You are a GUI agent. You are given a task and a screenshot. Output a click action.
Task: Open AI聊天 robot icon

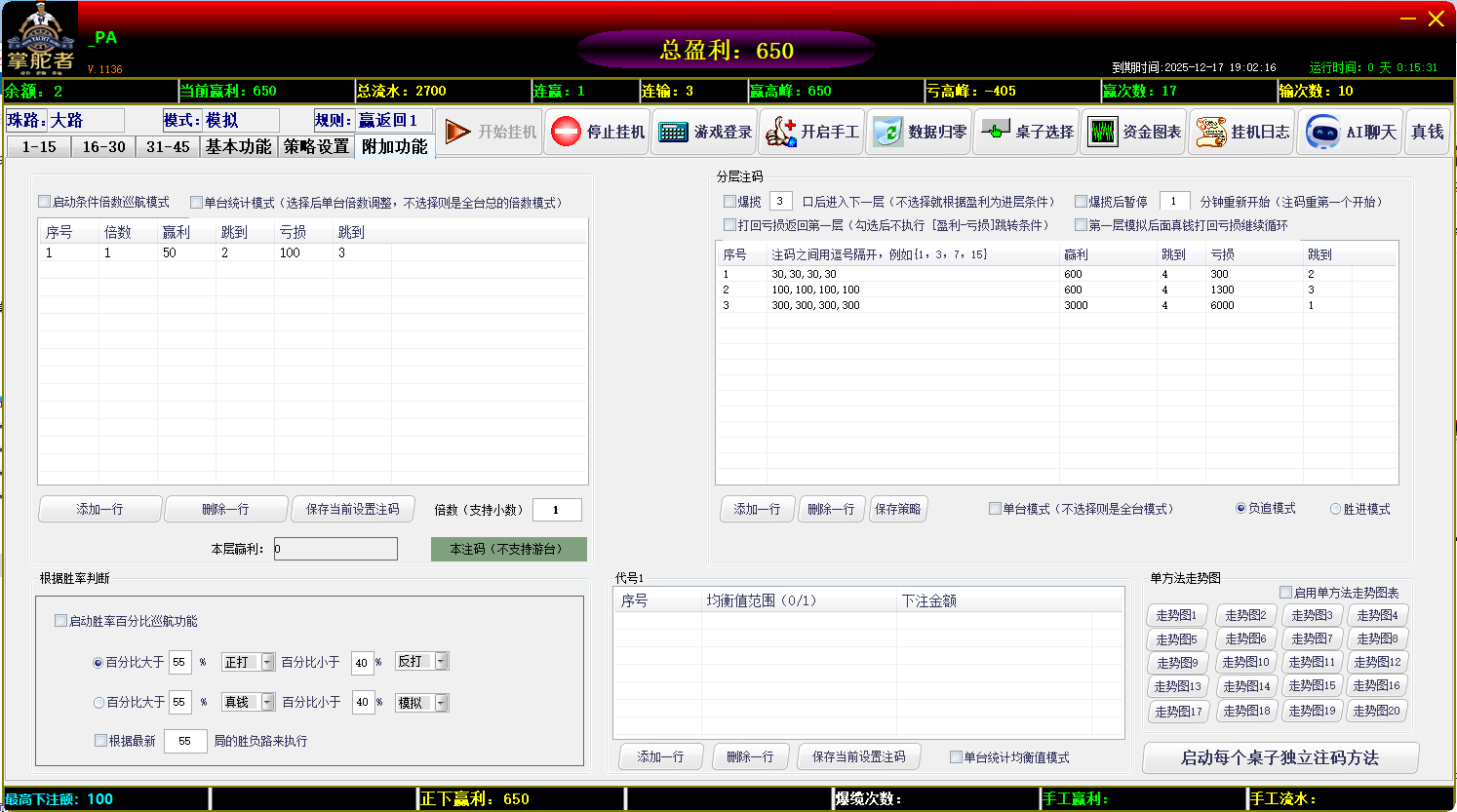coord(1322,132)
